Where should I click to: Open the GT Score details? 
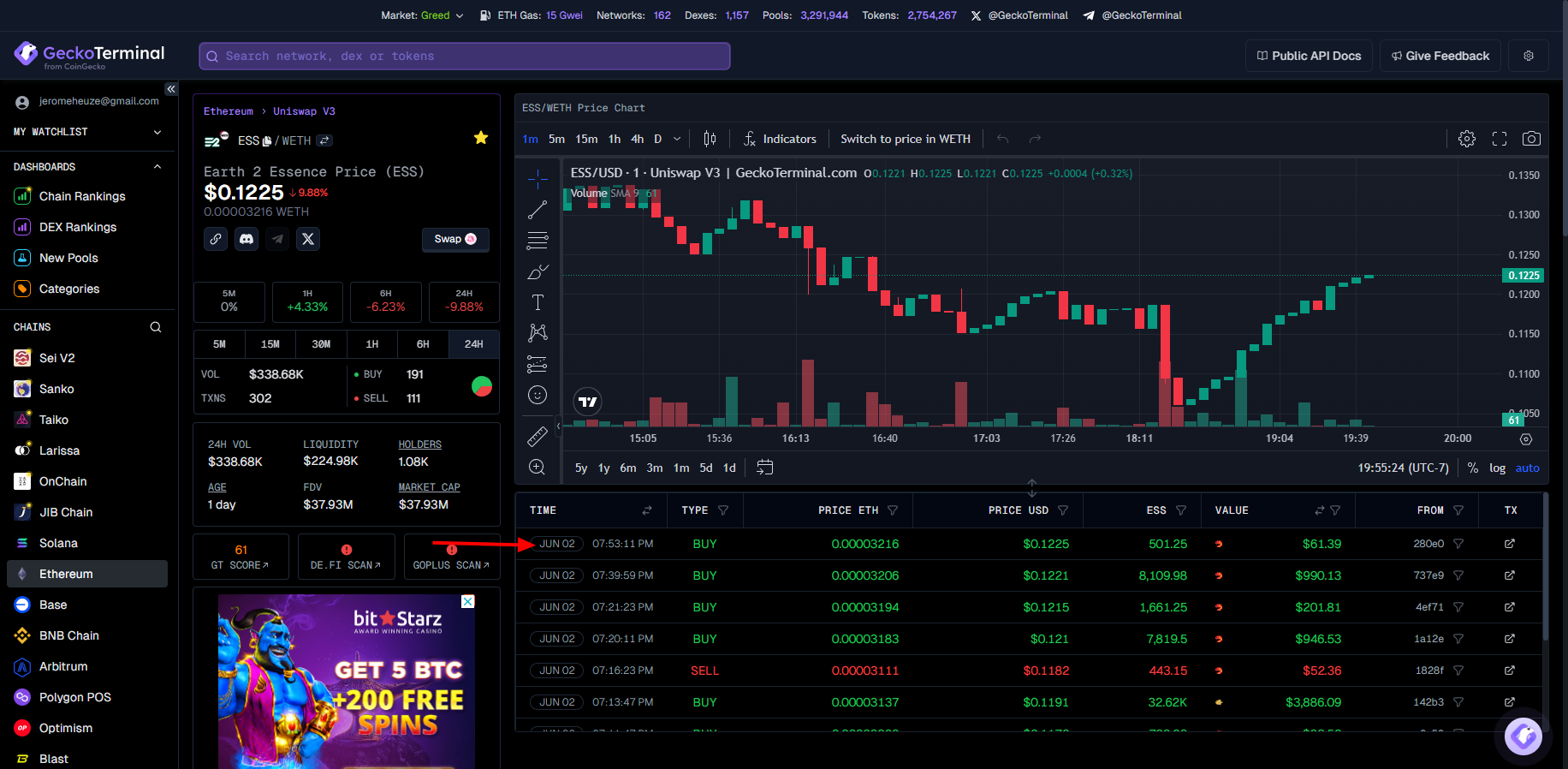tap(241, 557)
